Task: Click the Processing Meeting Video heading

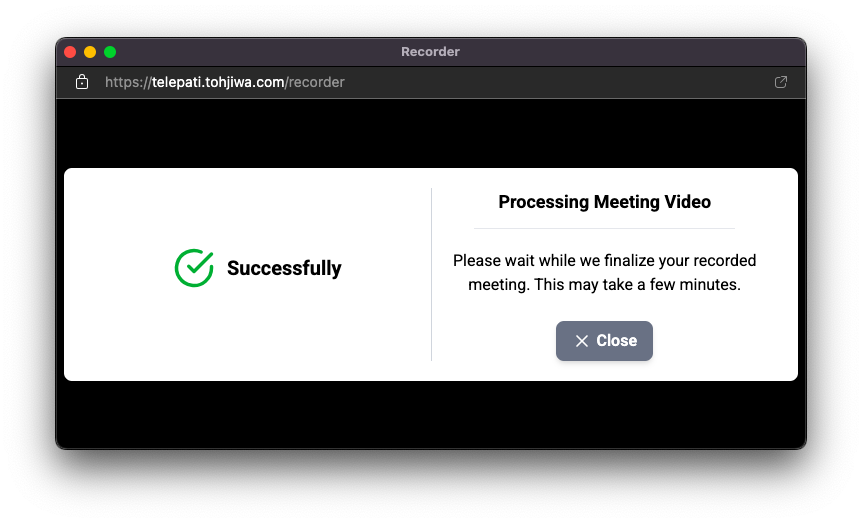Action: click(604, 202)
